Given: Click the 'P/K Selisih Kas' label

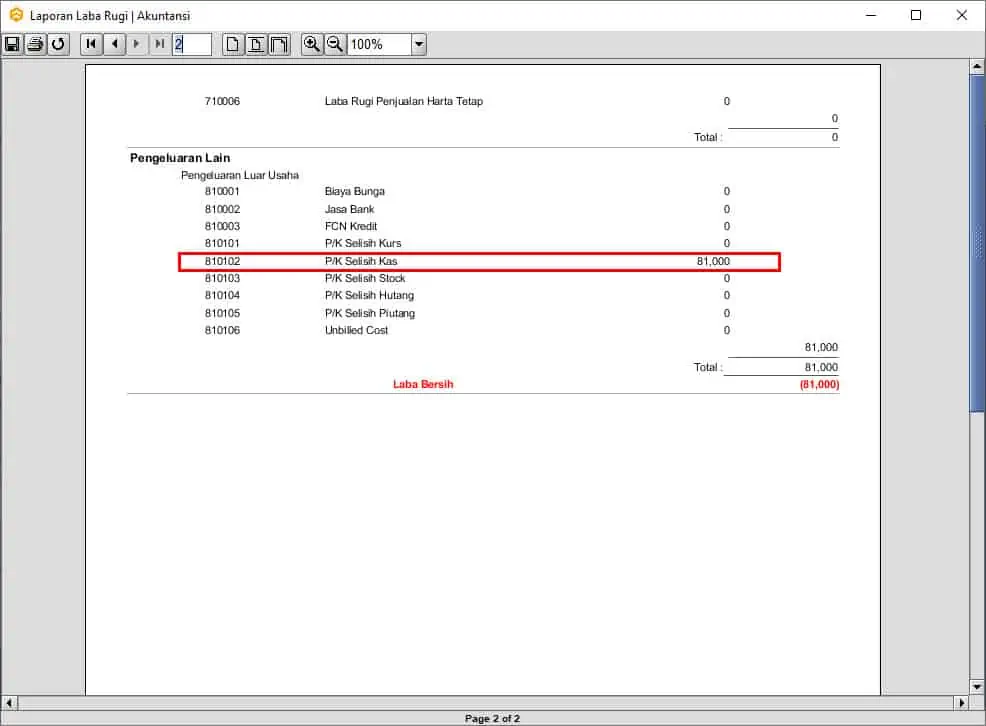Looking at the screenshot, I should (x=361, y=261).
